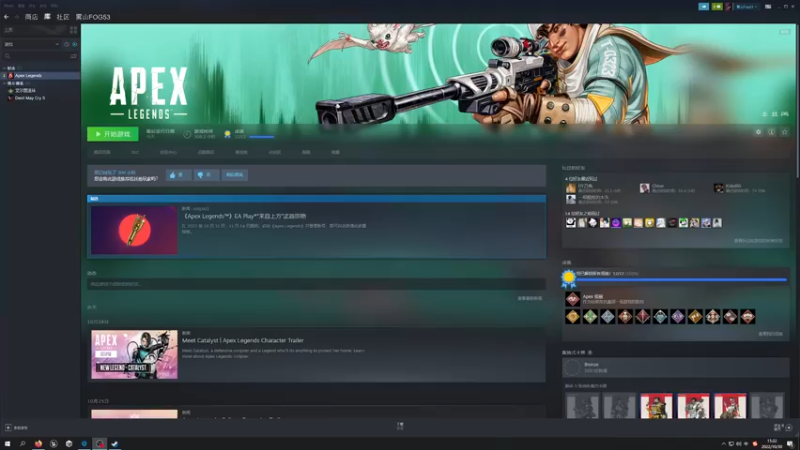Click the third trading card thumbnail
Screen dimensions: 800x450
pyautogui.click(x=656, y=406)
